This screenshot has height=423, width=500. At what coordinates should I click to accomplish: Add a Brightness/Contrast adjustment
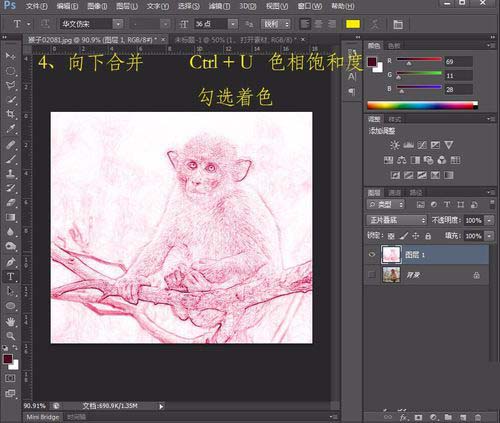coord(395,145)
